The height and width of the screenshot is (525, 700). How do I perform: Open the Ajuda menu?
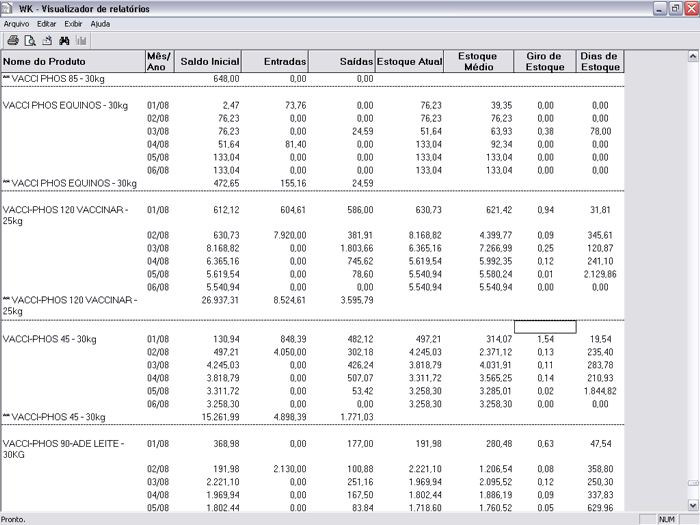click(100, 22)
